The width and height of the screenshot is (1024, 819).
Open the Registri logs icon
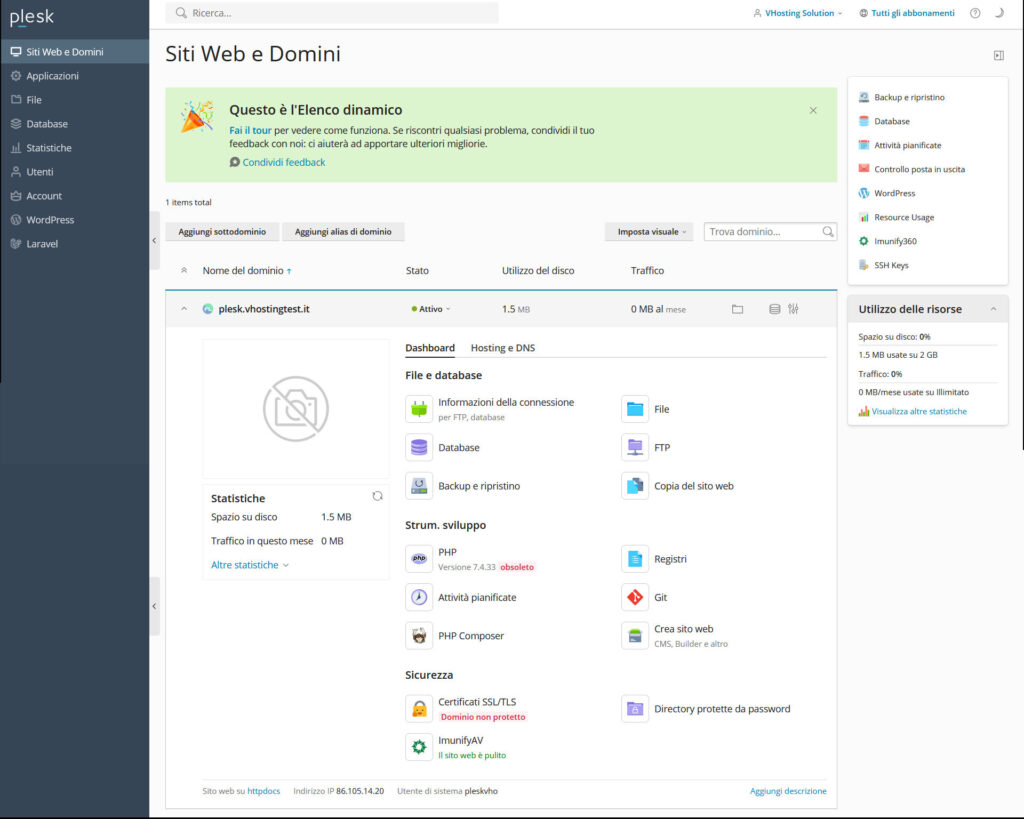635,559
